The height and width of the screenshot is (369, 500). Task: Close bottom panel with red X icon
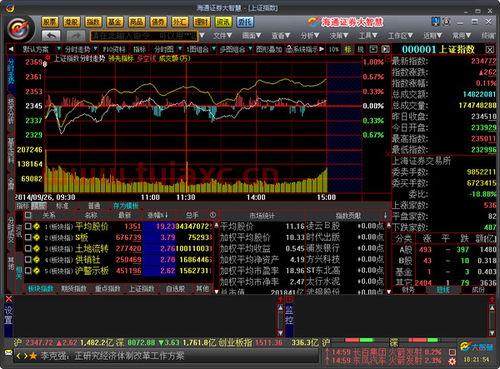[9, 299]
